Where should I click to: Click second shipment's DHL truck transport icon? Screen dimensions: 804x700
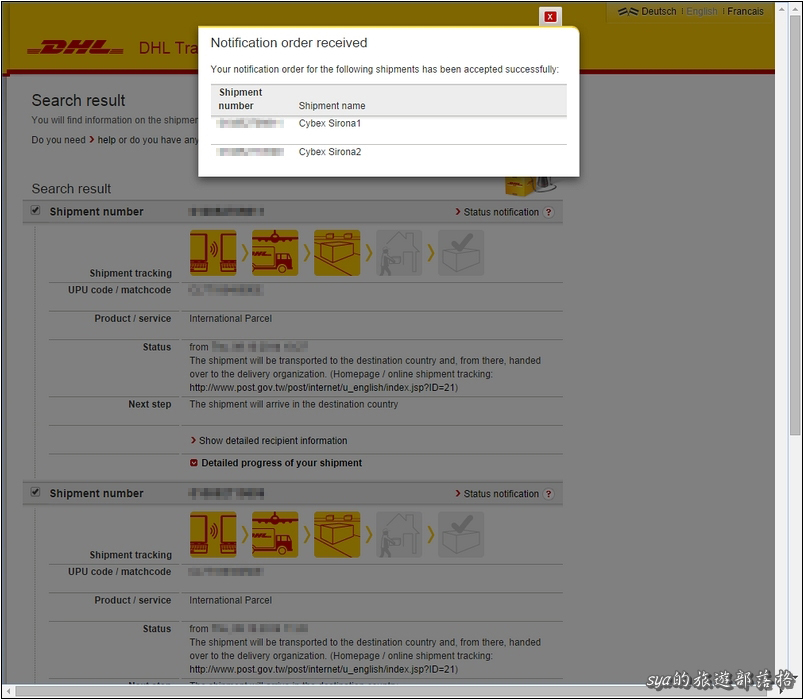click(x=275, y=534)
